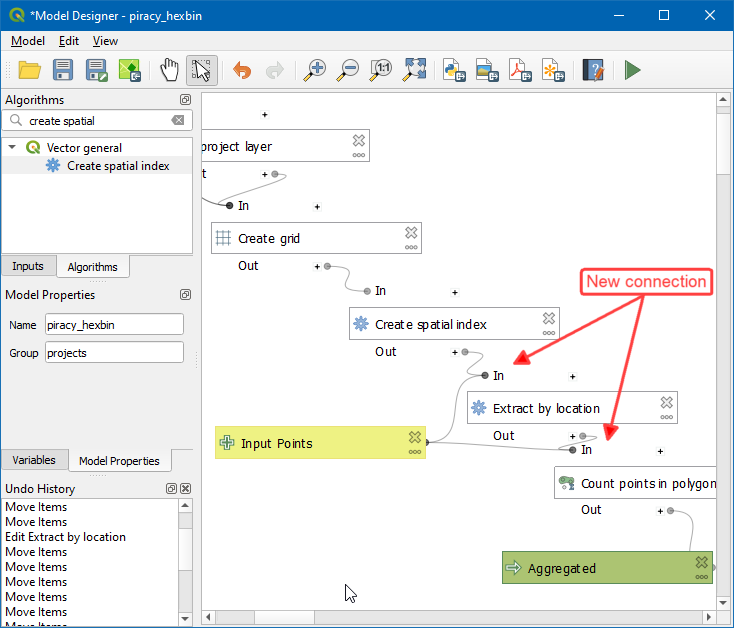
Task: Edit Create grid via ellipsis dots
Action: tap(411, 248)
